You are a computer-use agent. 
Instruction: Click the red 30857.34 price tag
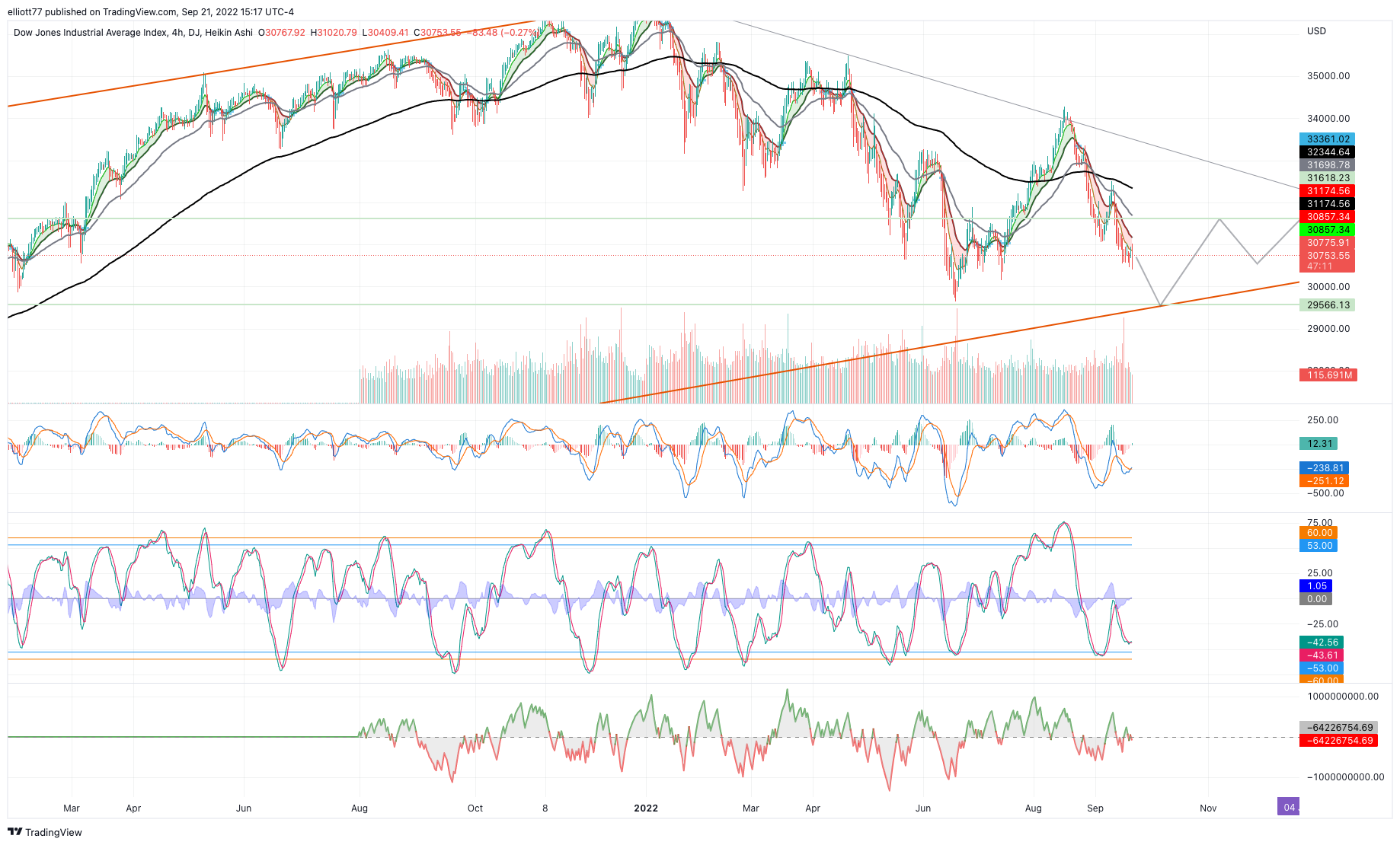click(x=1327, y=217)
